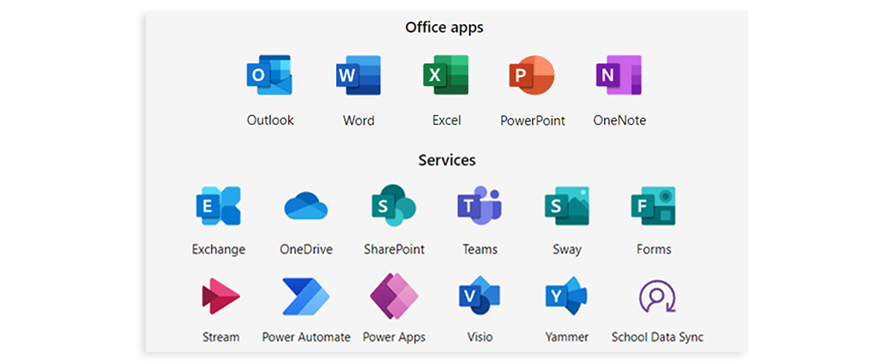Open the Power Apps icon
This screenshot has height=362, width=892.
pyautogui.click(x=394, y=297)
